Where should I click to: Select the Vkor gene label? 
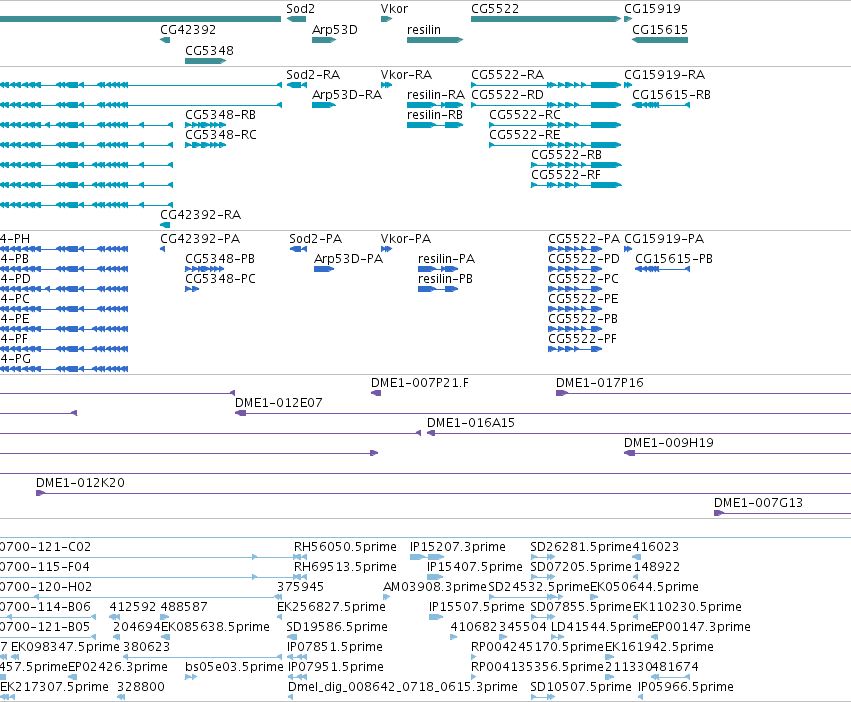[394, 9]
